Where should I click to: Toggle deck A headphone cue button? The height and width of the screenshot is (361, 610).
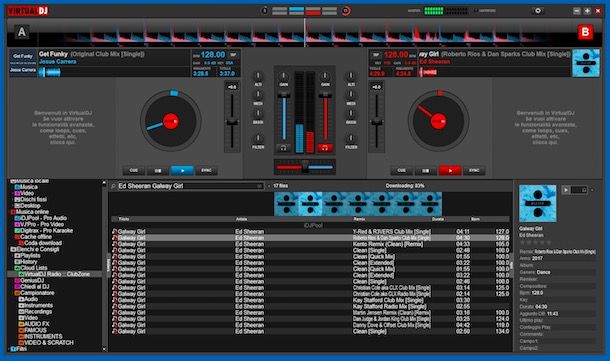pos(284,147)
